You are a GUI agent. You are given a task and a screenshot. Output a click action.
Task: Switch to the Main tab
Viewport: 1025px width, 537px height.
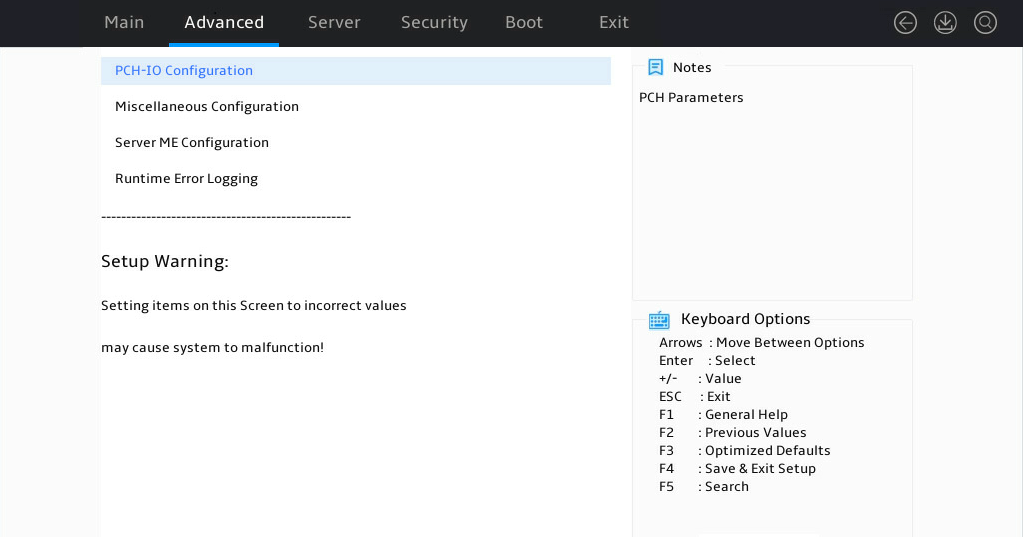click(124, 22)
